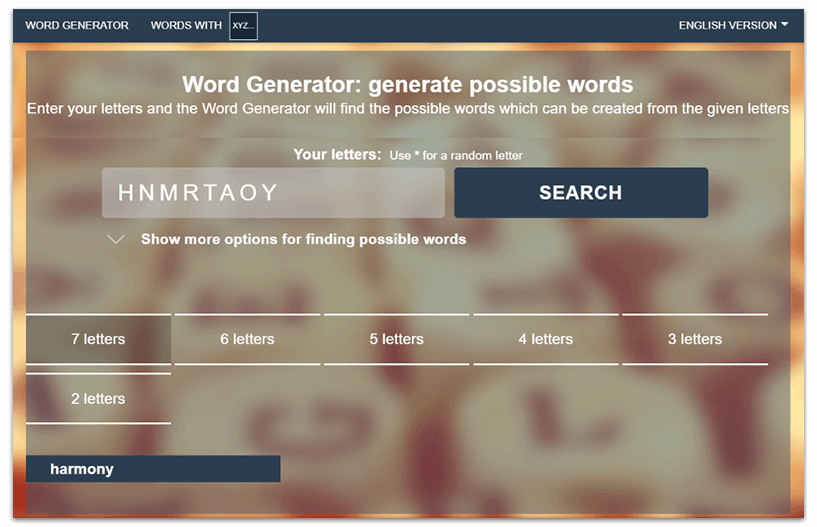
Task: Focus the letters input field with HNMRTAOY
Action: [x=273, y=192]
